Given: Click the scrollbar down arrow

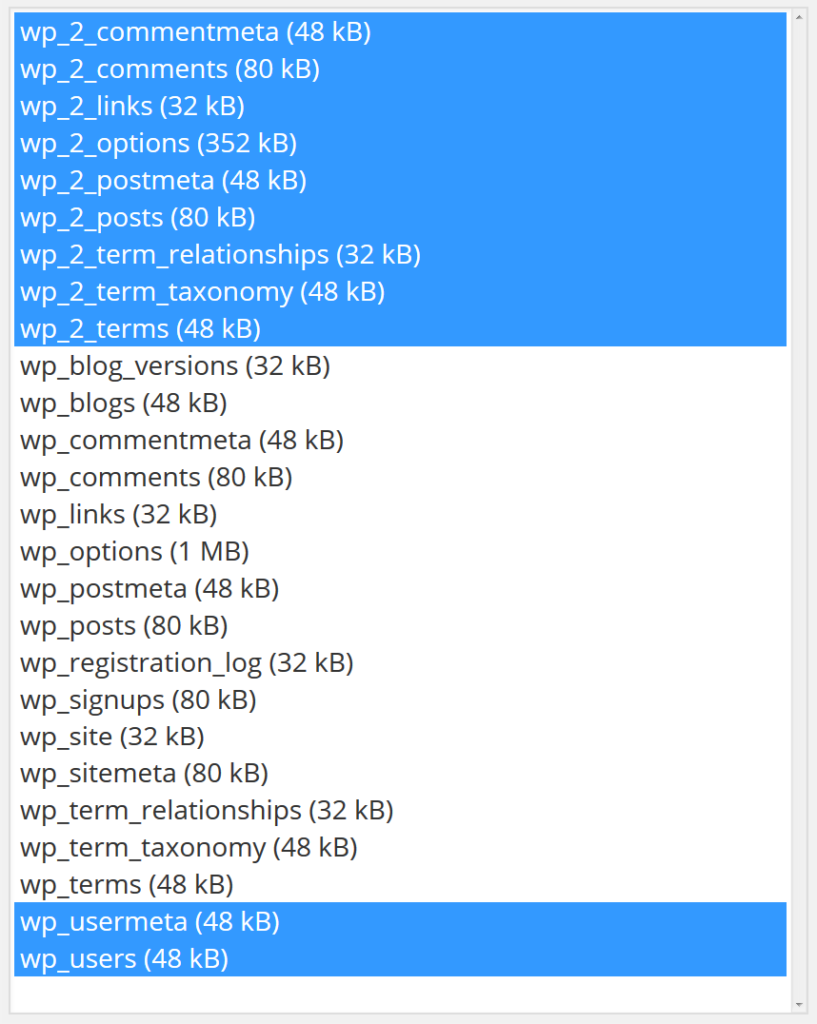Looking at the screenshot, I should 799,1004.
